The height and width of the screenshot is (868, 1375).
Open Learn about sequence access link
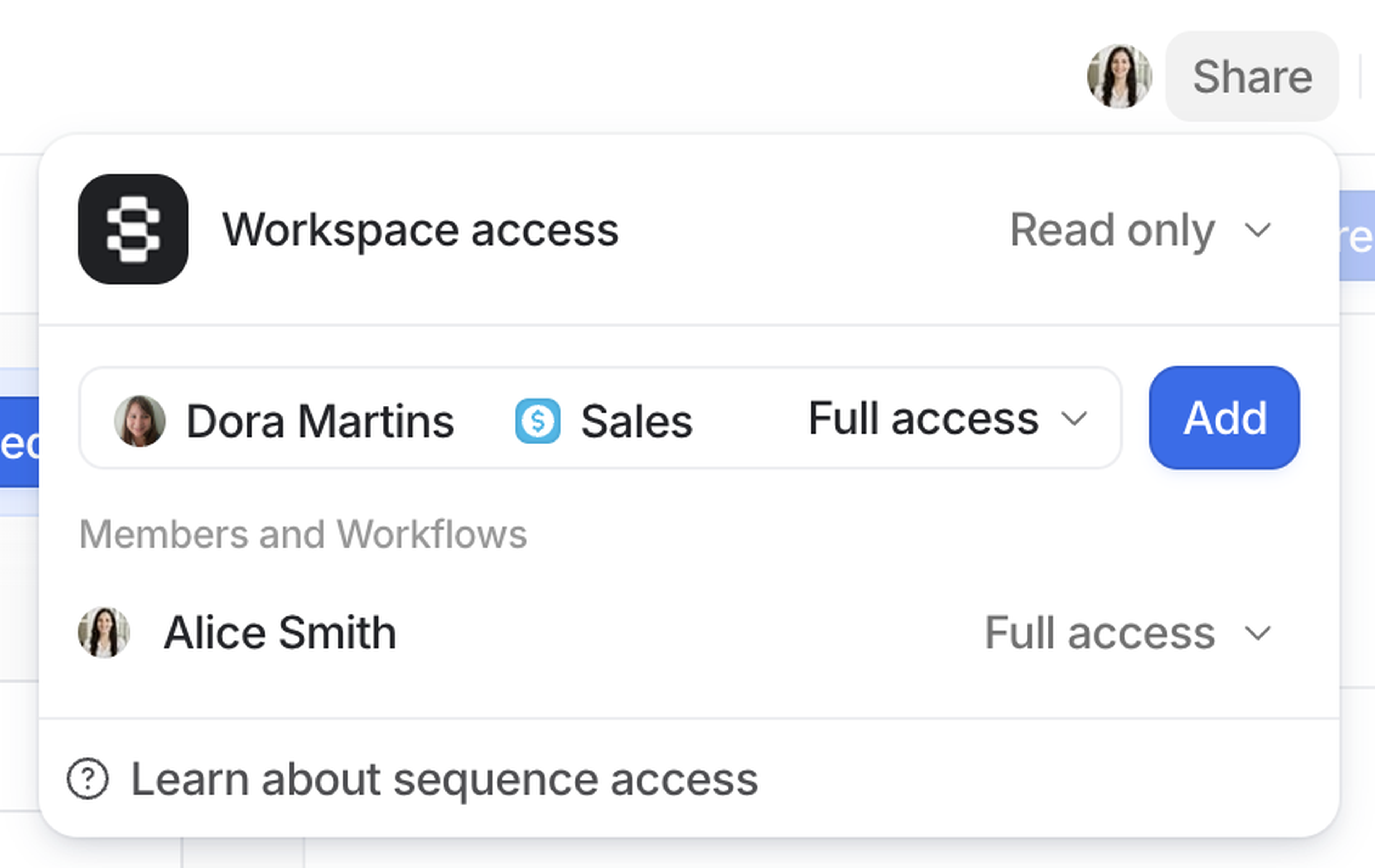pyautogui.click(x=444, y=780)
